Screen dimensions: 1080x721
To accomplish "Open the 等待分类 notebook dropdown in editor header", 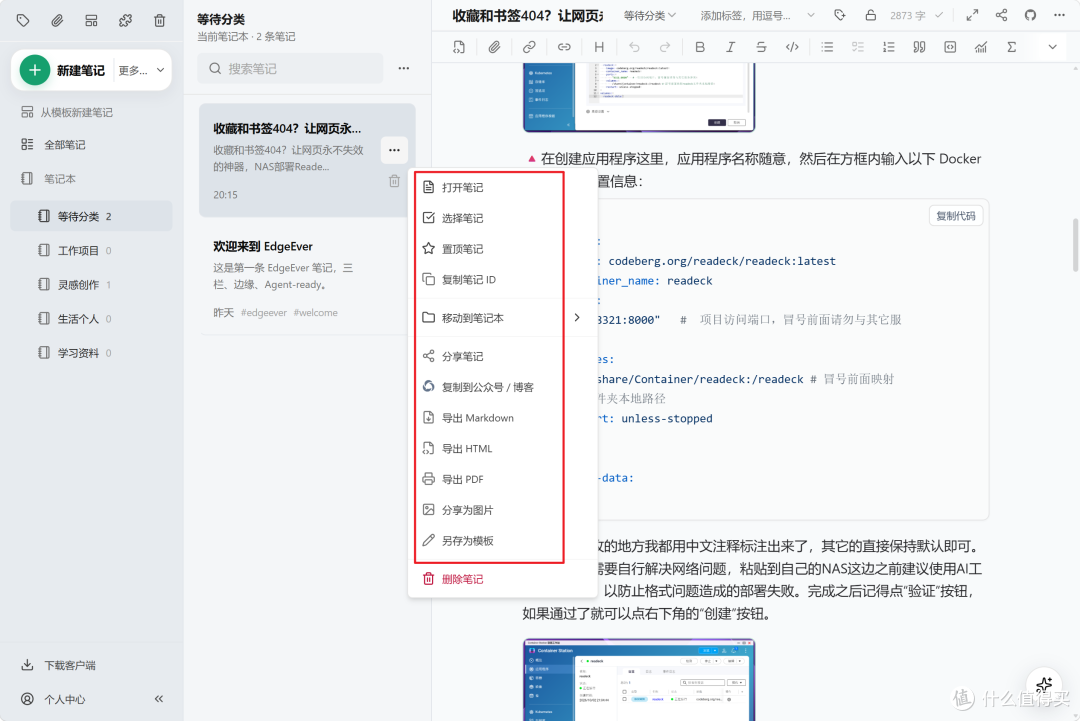I will click(650, 15).
